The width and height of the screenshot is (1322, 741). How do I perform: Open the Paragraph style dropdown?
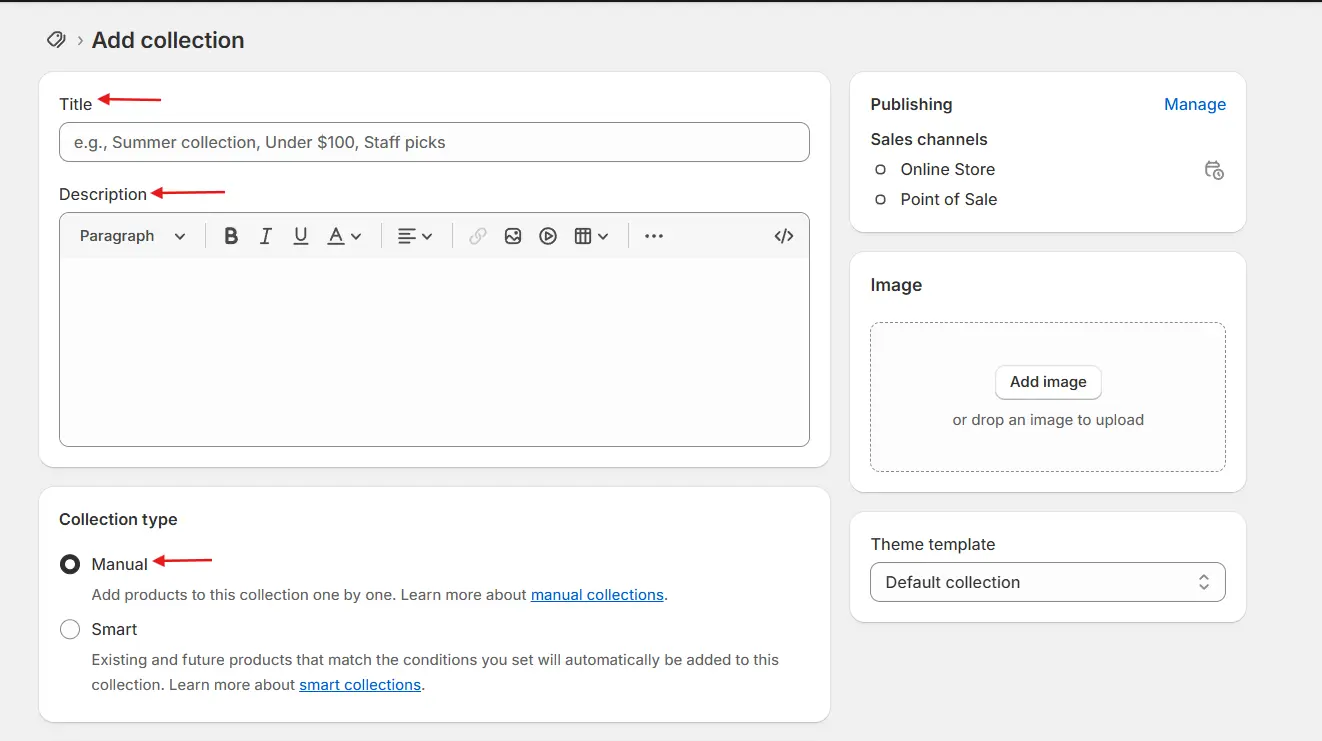click(133, 236)
